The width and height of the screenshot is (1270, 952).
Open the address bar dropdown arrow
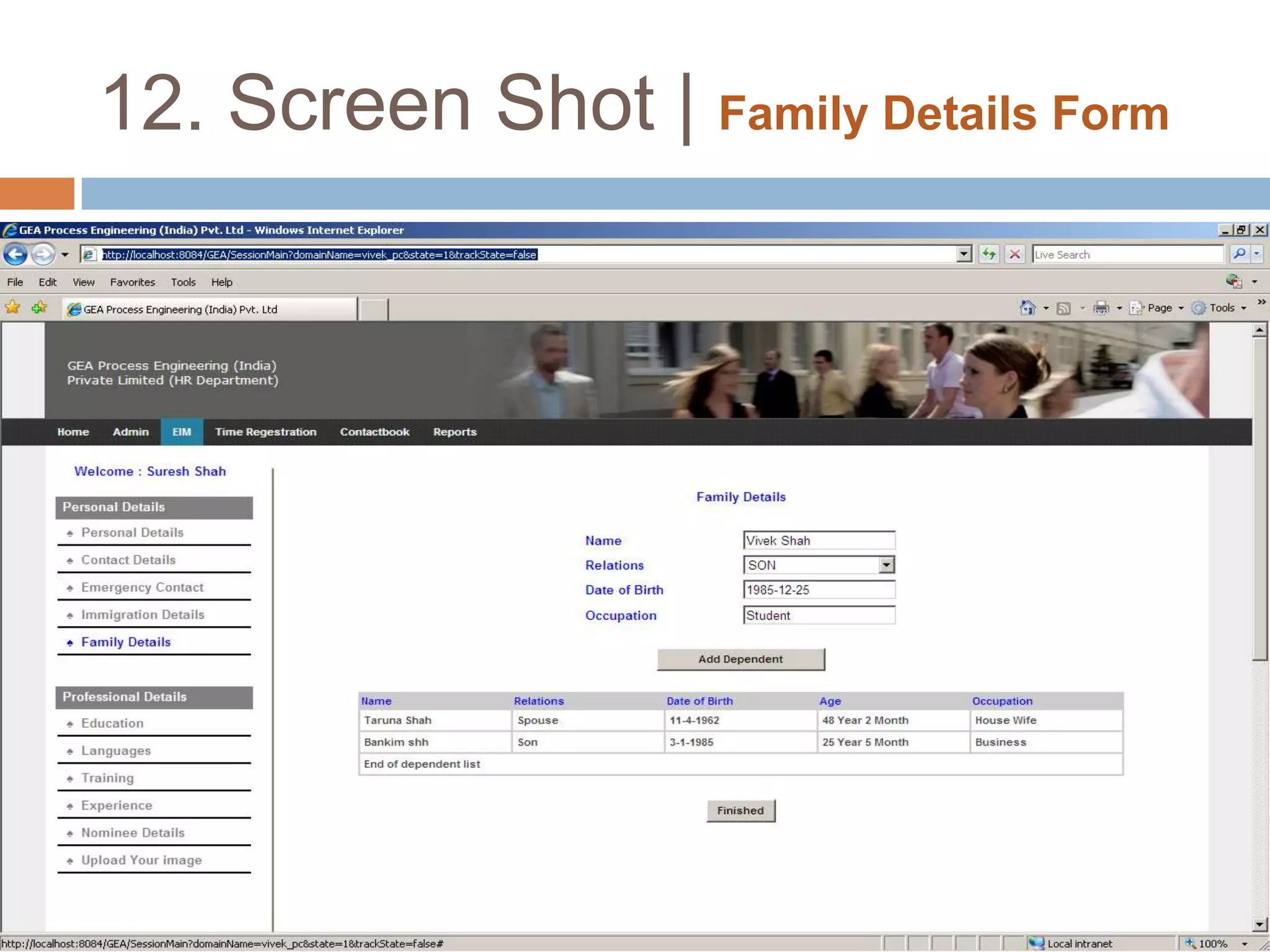pos(963,254)
